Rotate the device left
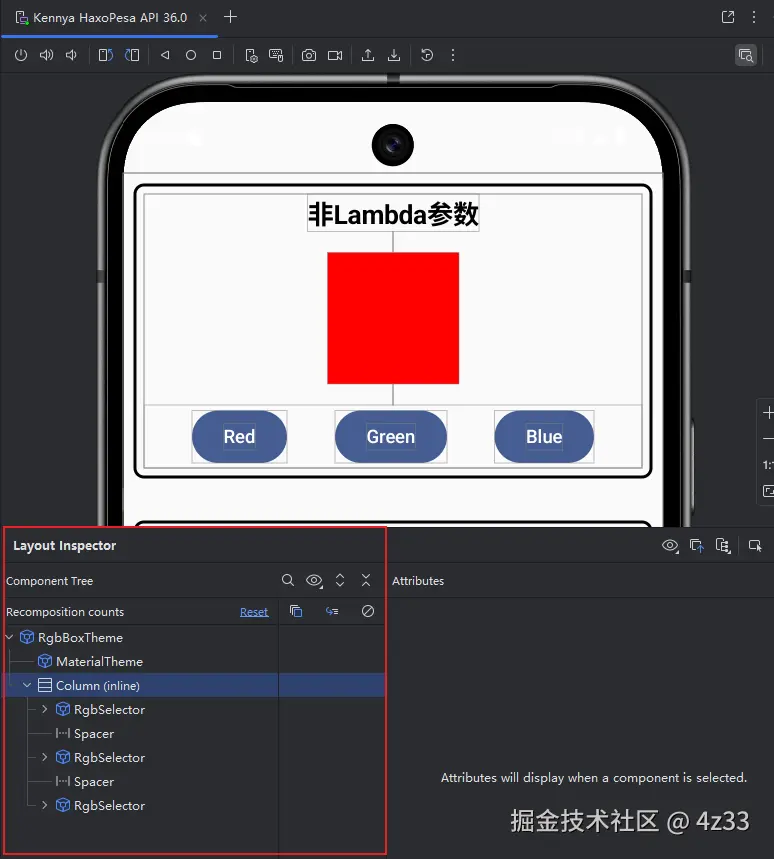Screen dimensions: 774x859 coord(106,55)
